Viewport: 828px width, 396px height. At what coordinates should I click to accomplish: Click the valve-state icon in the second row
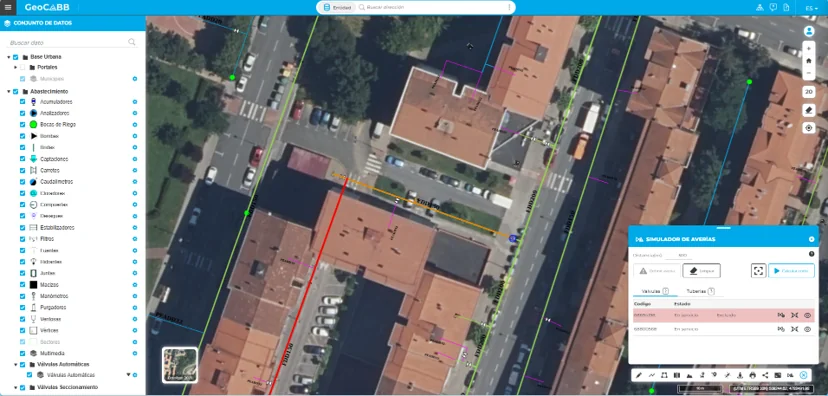781,329
